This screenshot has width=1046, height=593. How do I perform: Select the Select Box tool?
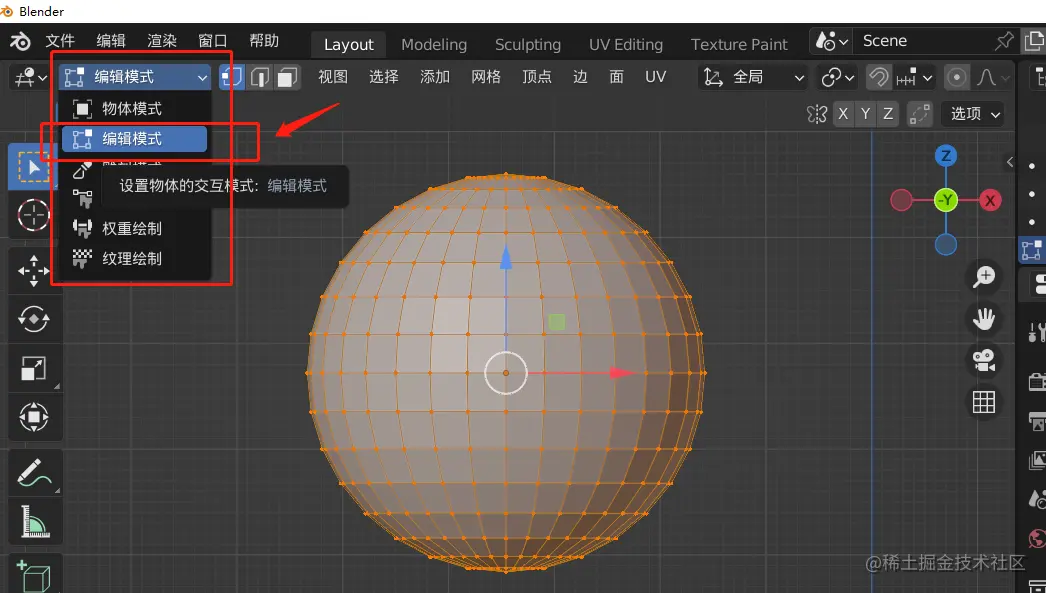click(x=33, y=167)
